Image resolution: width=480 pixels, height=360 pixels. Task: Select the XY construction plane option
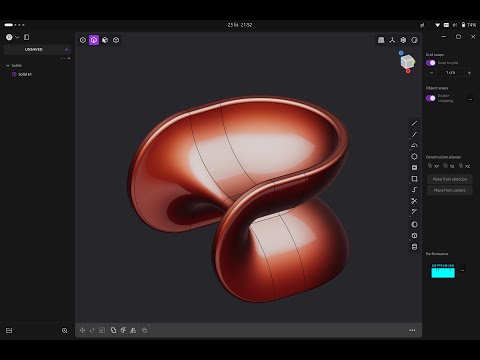pyautogui.click(x=433, y=166)
